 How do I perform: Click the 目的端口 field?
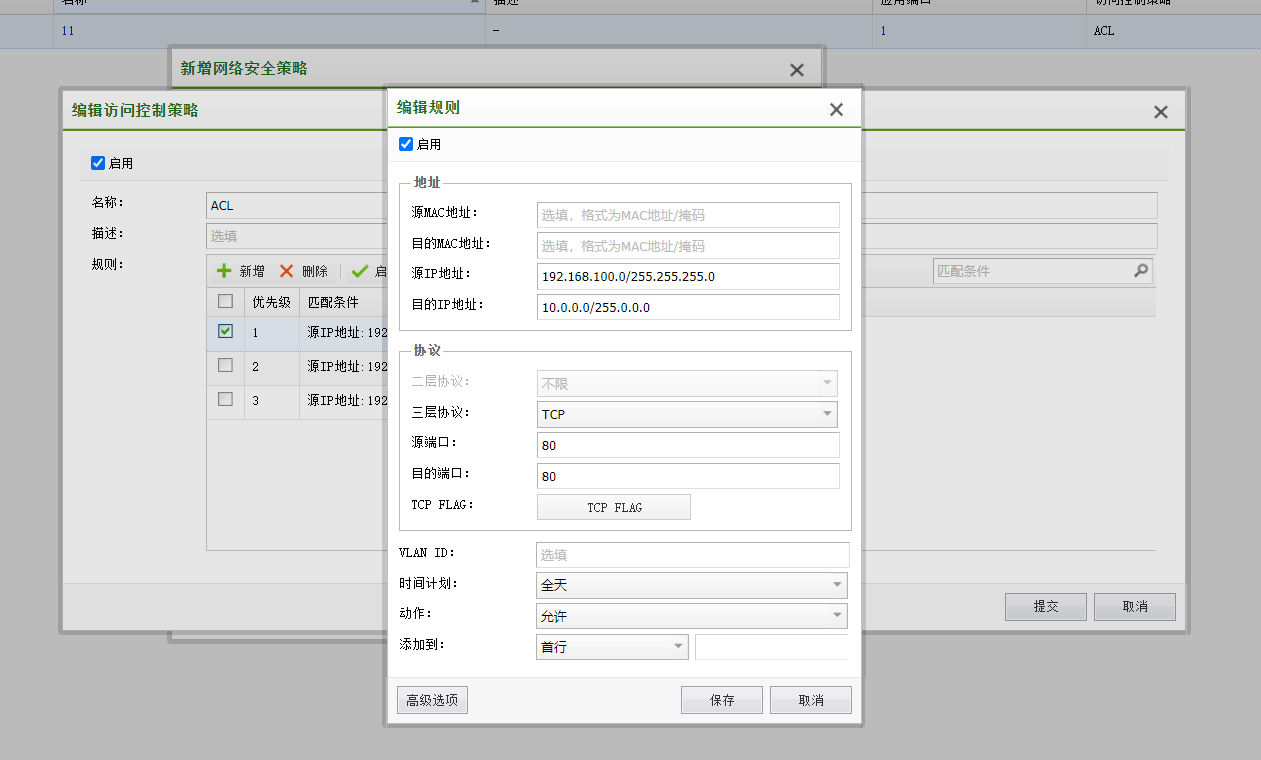click(688, 476)
